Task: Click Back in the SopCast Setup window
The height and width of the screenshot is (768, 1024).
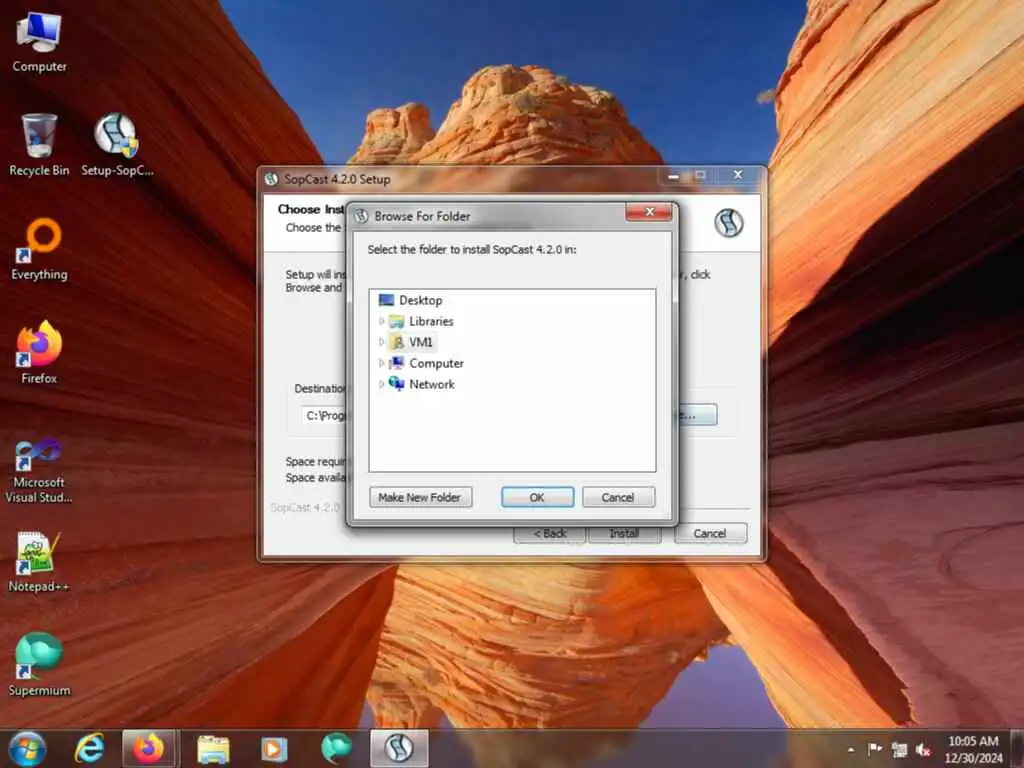Action: (550, 534)
